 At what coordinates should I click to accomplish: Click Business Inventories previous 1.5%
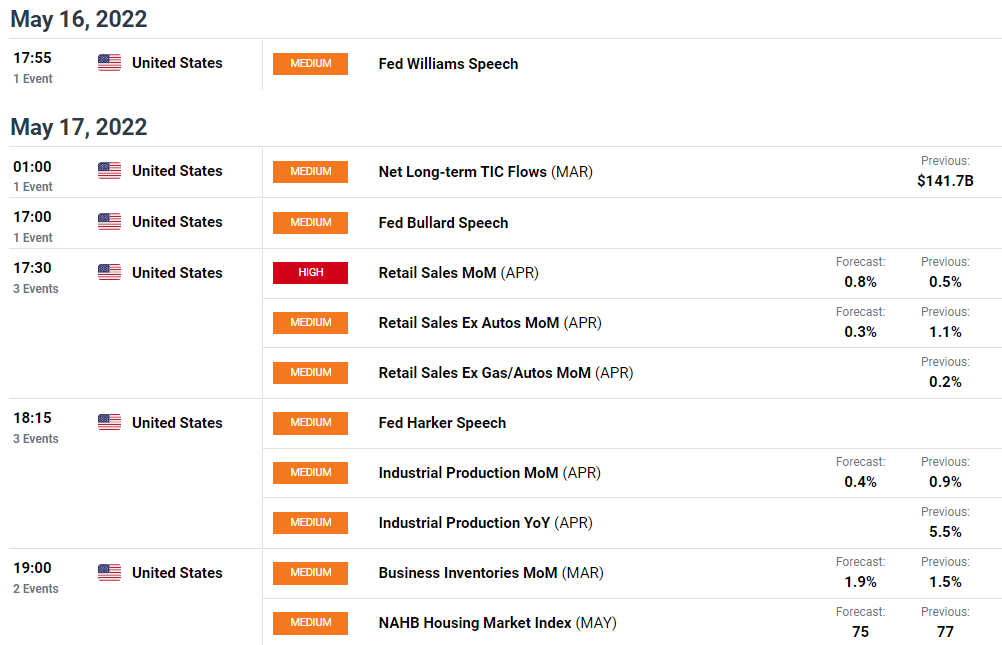945,582
